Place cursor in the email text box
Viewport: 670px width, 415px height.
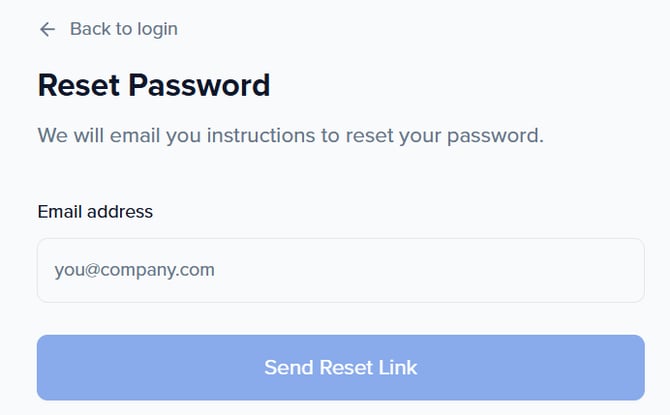coord(340,270)
